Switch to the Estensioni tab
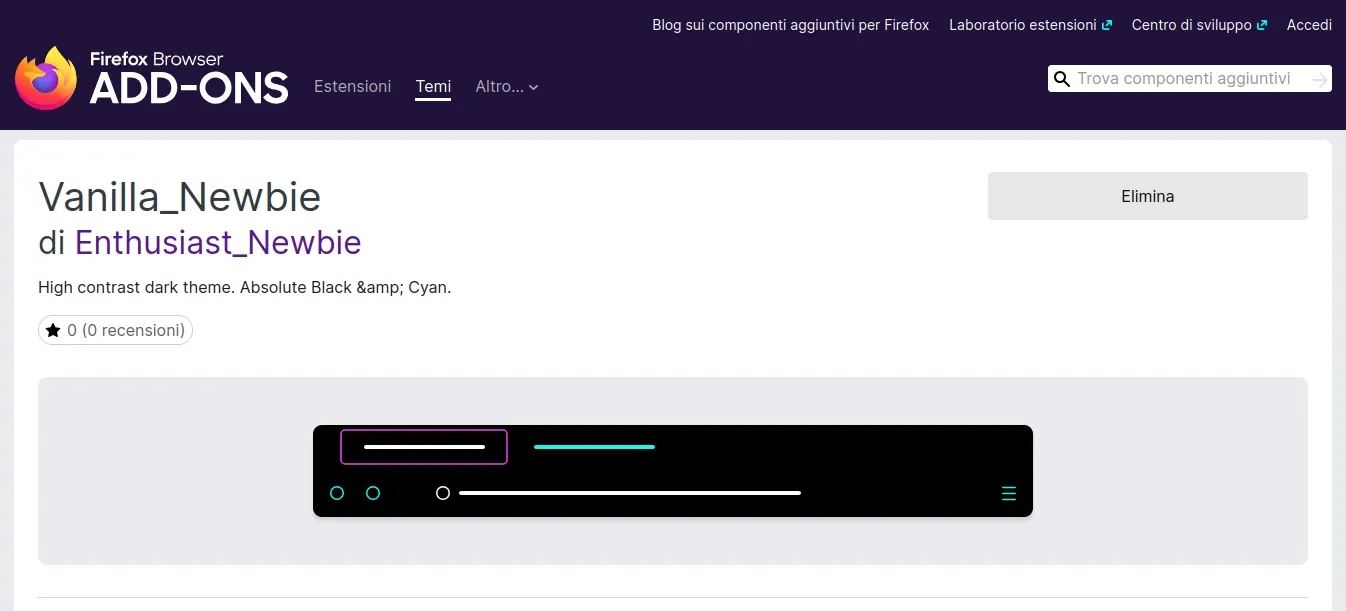Image resolution: width=1346 pixels, height=611 pixels. coord(352,86)
